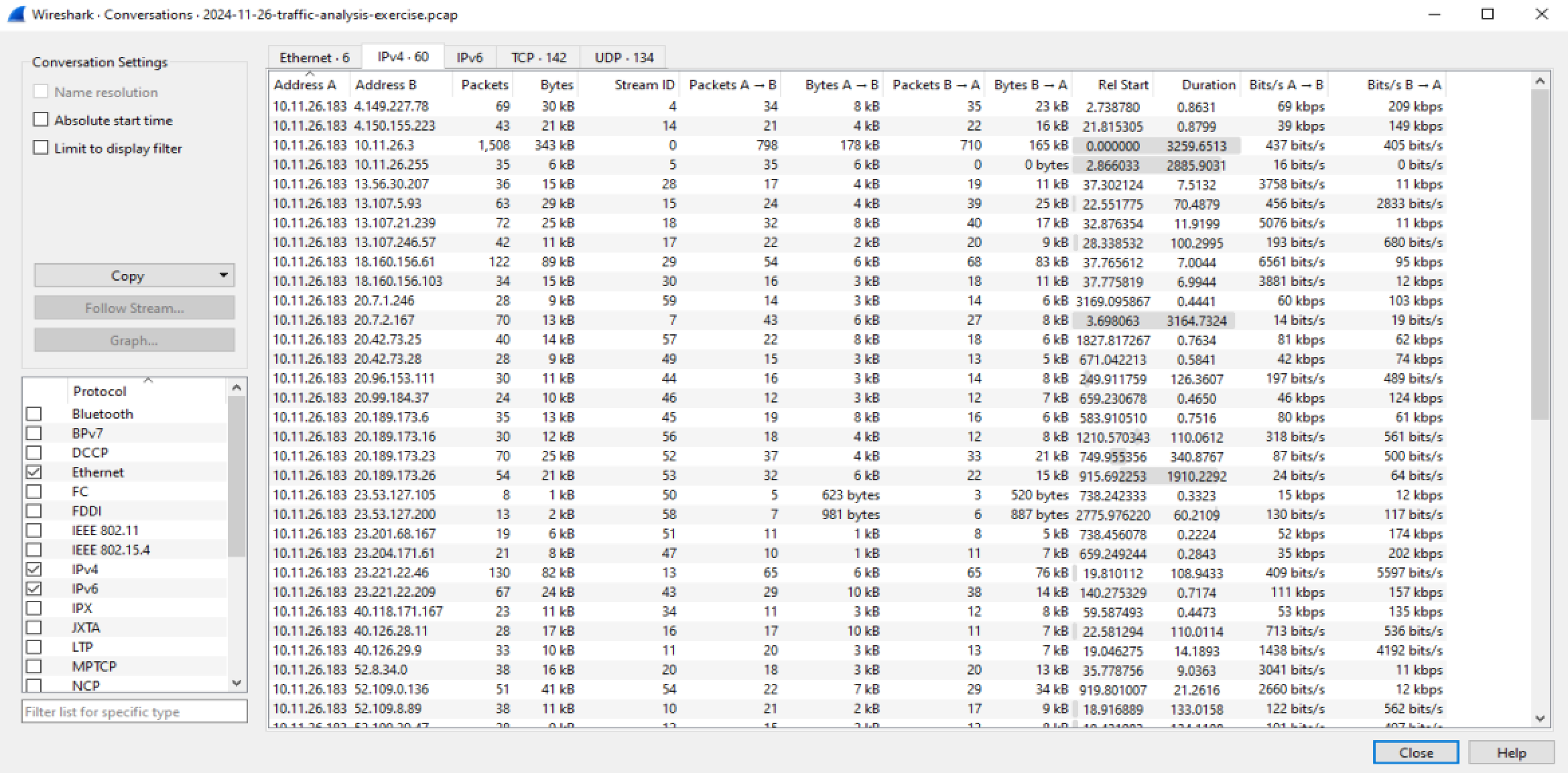This screenshot has height=773, width=1568.
Task: Click the Protocol column sort header
Action: pos(99,391)
